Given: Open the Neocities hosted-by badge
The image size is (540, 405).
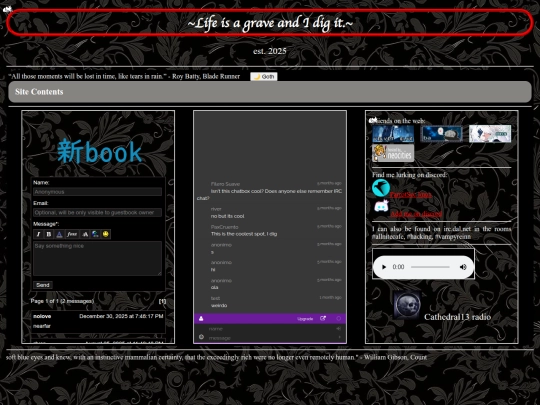Looking at the screenshot, I should 393,153.
